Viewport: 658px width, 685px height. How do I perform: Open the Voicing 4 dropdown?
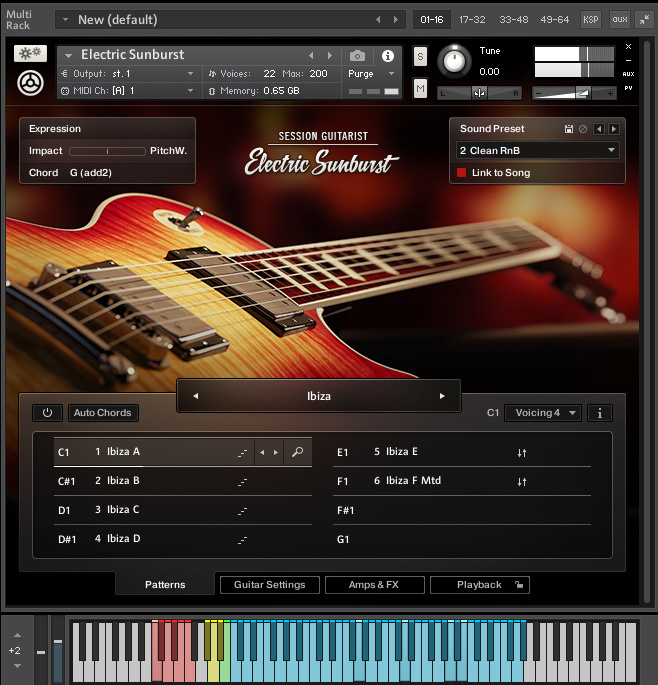[x=543, y=413]
